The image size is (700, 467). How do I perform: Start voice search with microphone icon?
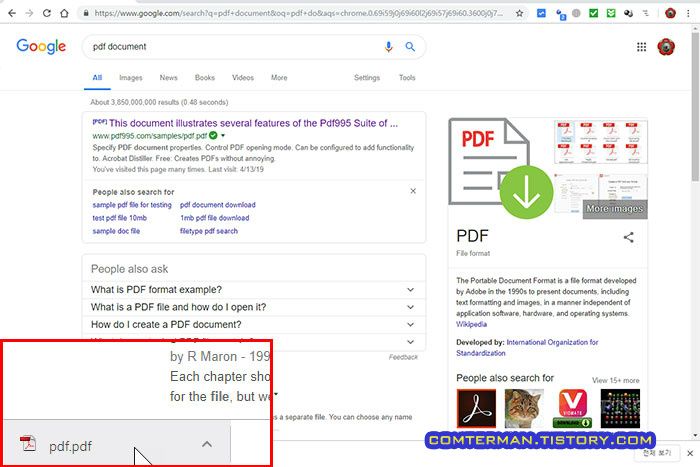click(x=388, y=46)
